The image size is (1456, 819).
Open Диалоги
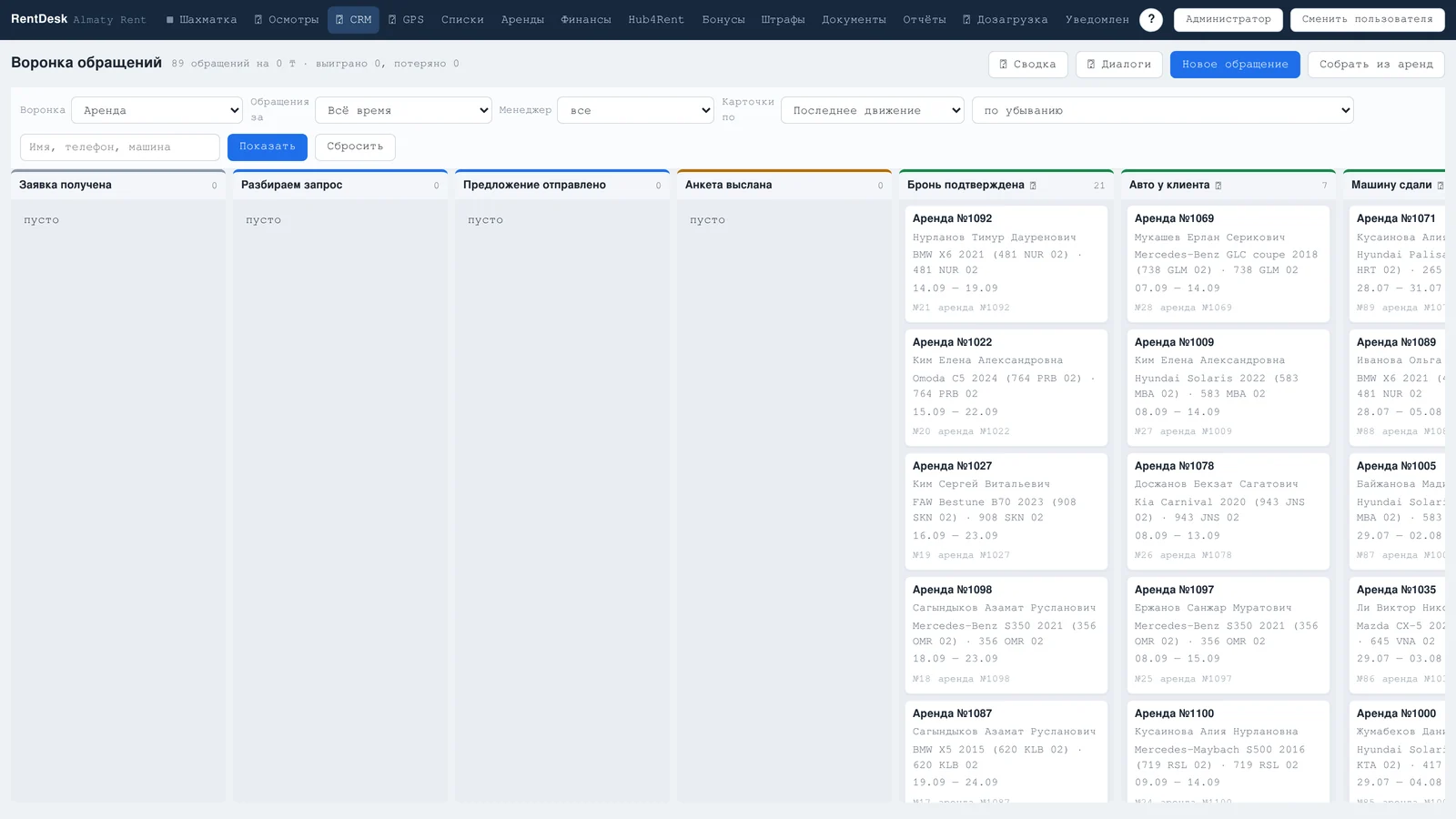click(1118, 65)
